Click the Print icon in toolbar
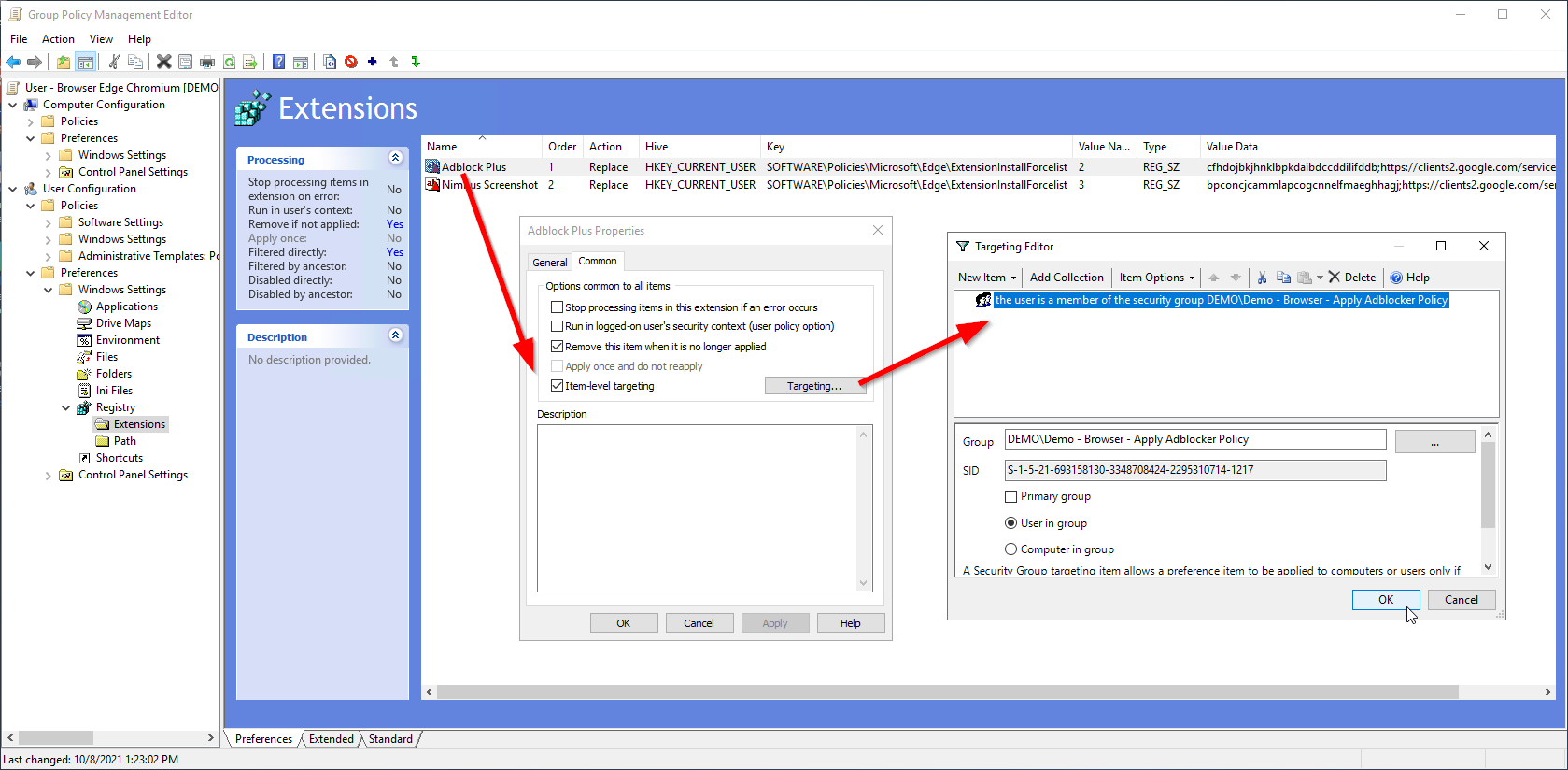 pyautogui.click(x=207, y=62)
